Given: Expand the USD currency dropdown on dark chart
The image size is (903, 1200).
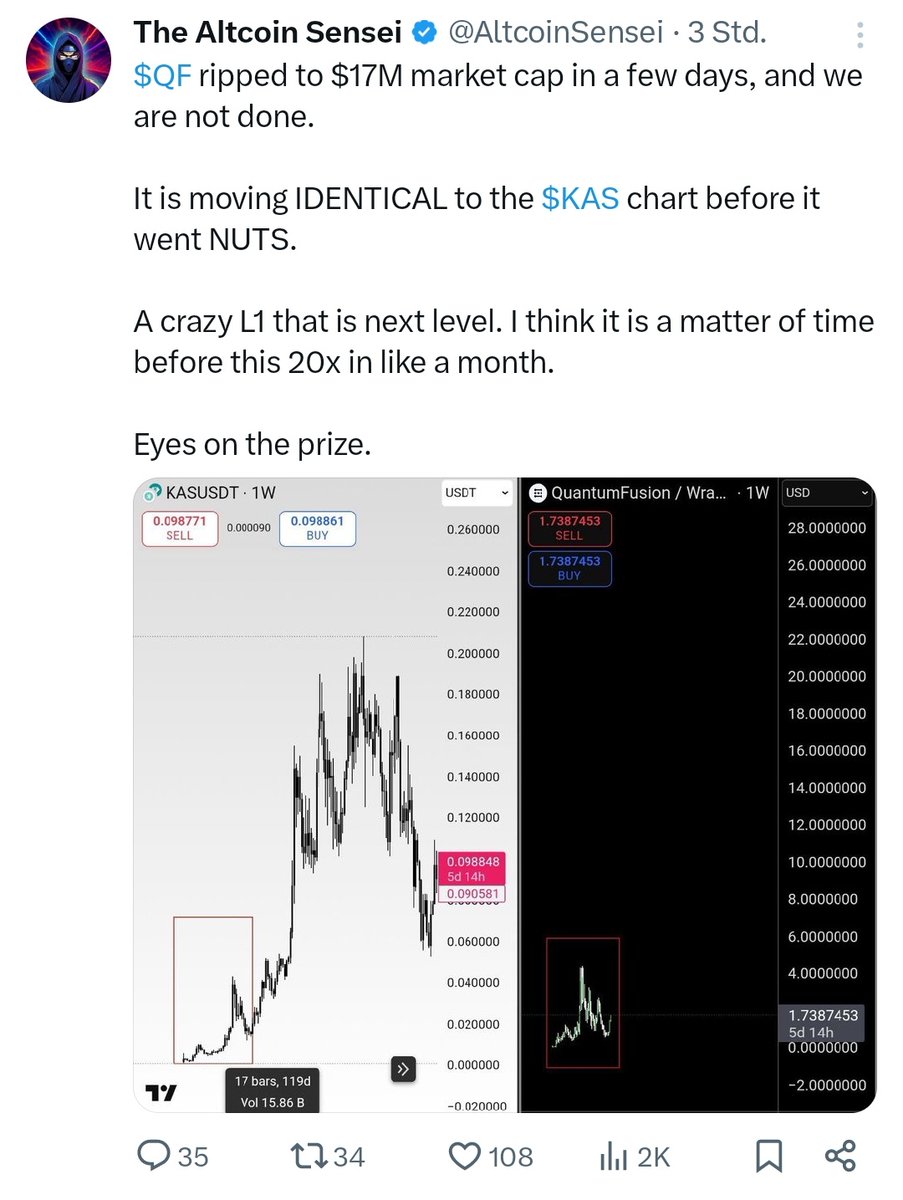Looking at the screenshot, I should (827, 492).
